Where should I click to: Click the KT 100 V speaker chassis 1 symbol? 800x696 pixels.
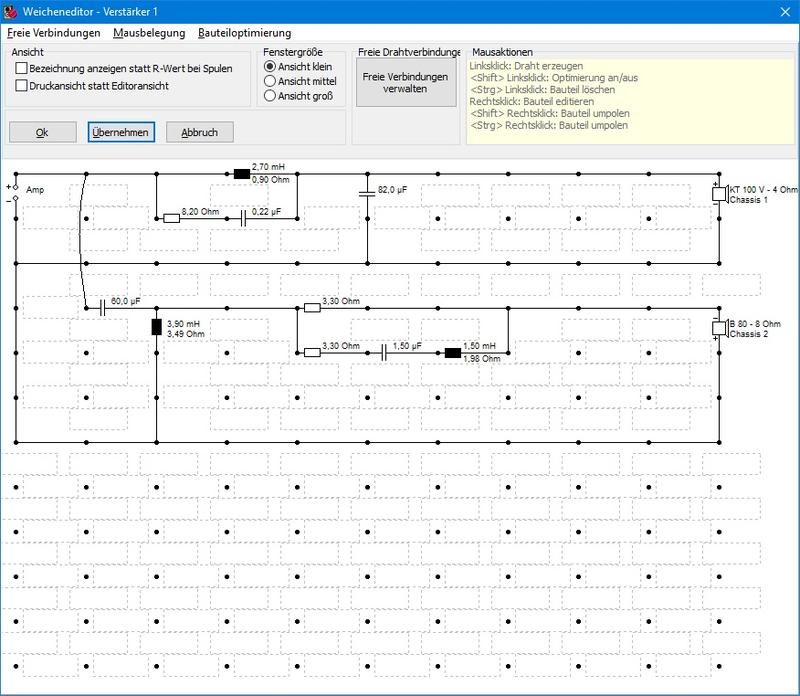coord(720,194)
